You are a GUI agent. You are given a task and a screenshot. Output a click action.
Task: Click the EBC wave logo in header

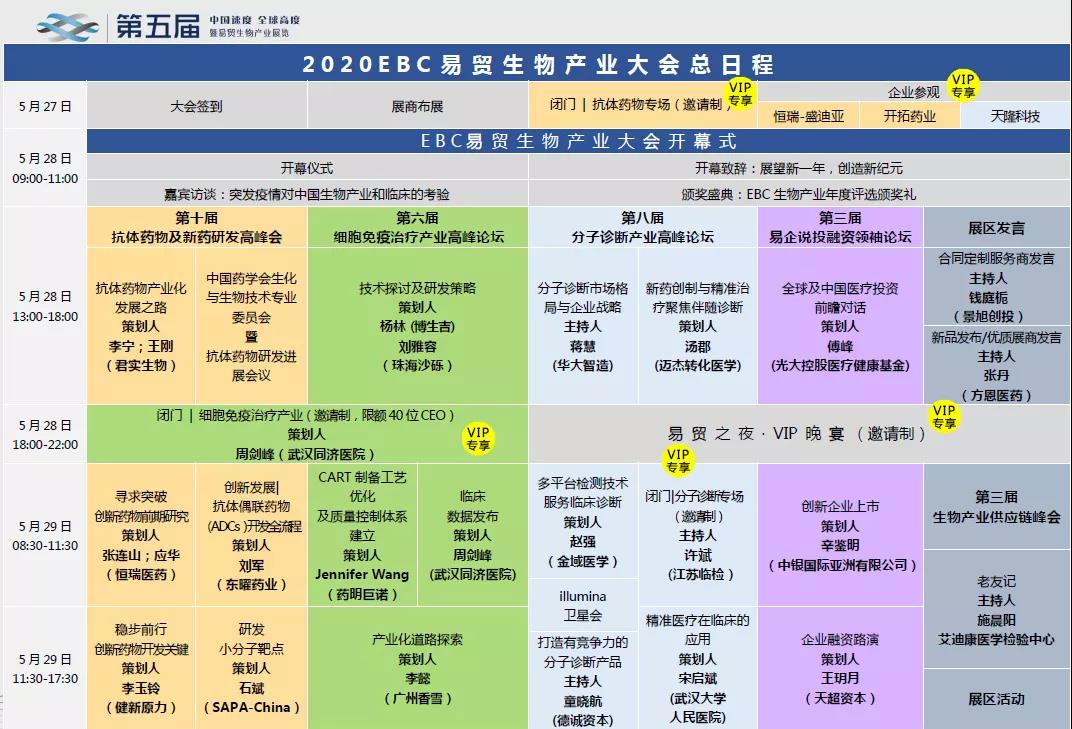(68, 25)
